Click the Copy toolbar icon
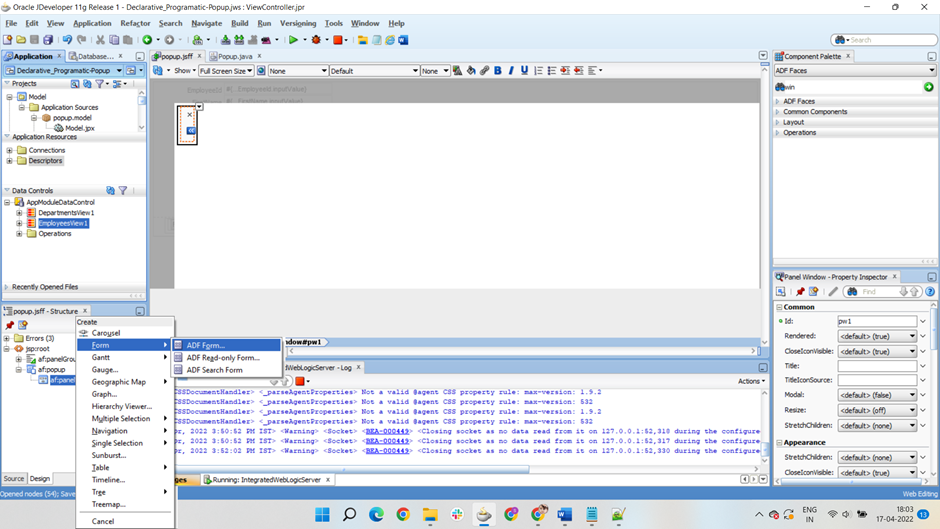940x529 pixels. click(114, 40)
